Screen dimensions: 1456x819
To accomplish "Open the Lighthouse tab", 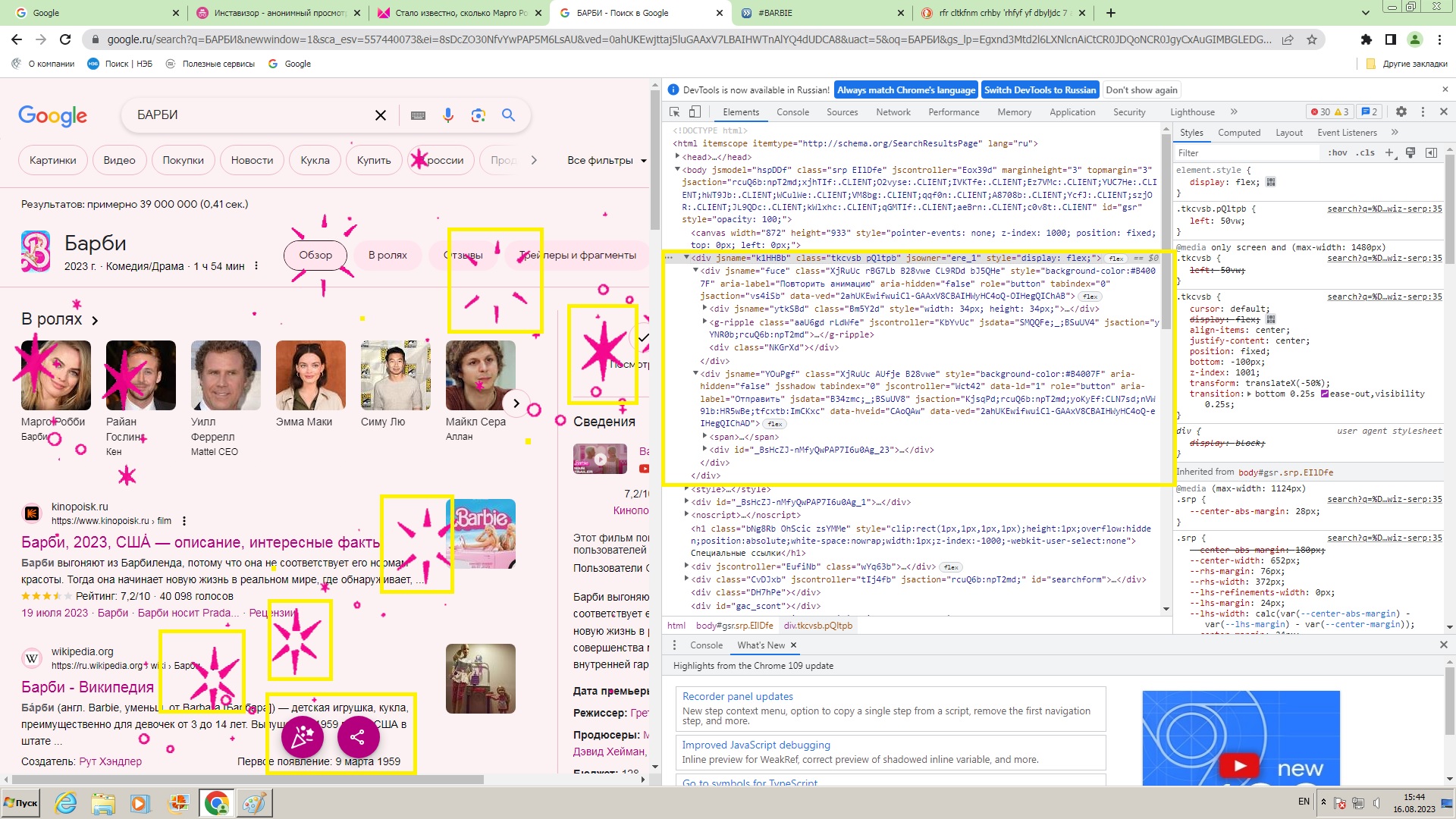I will [x=1192, y=112].
